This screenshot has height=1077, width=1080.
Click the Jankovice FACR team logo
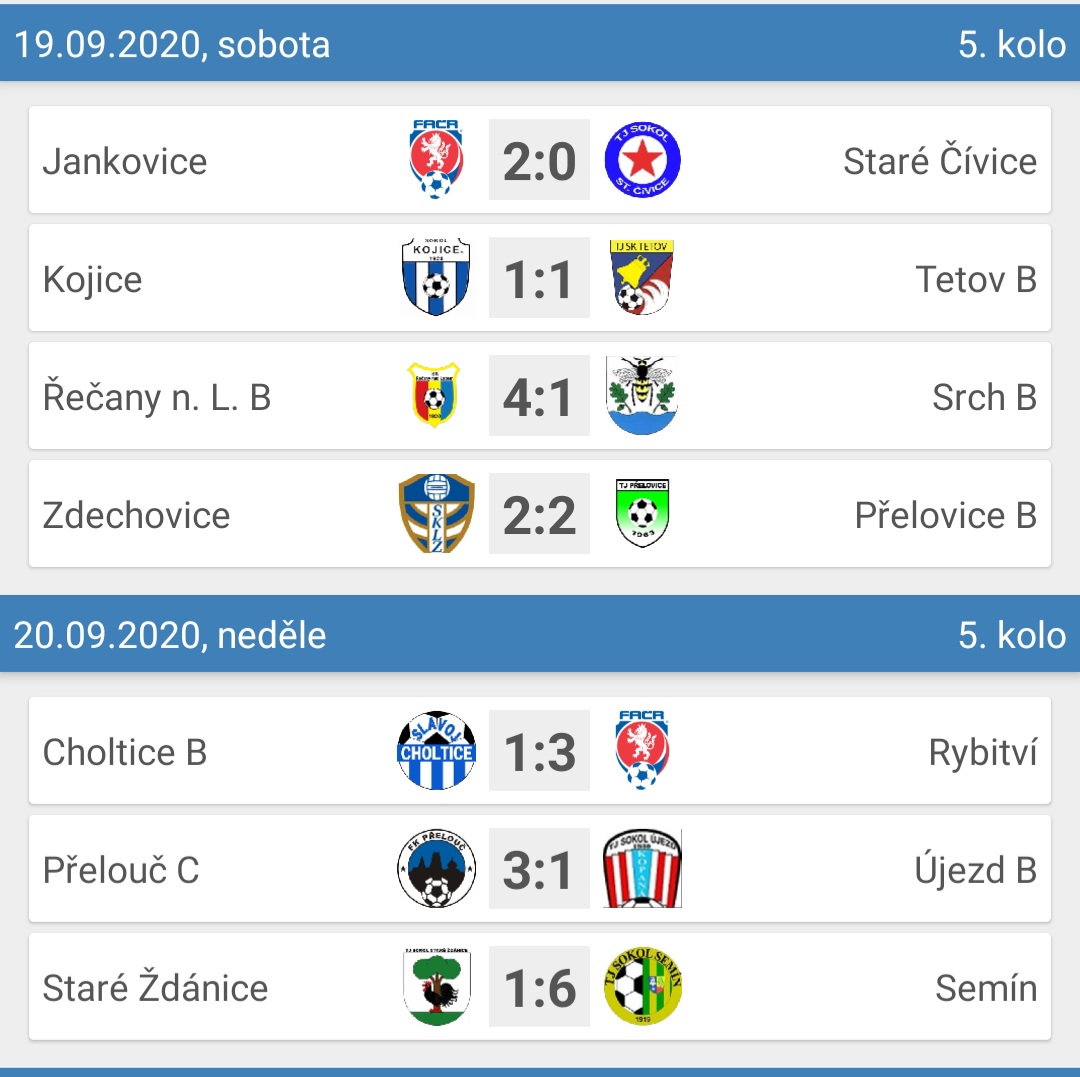[x=435, y=160]
